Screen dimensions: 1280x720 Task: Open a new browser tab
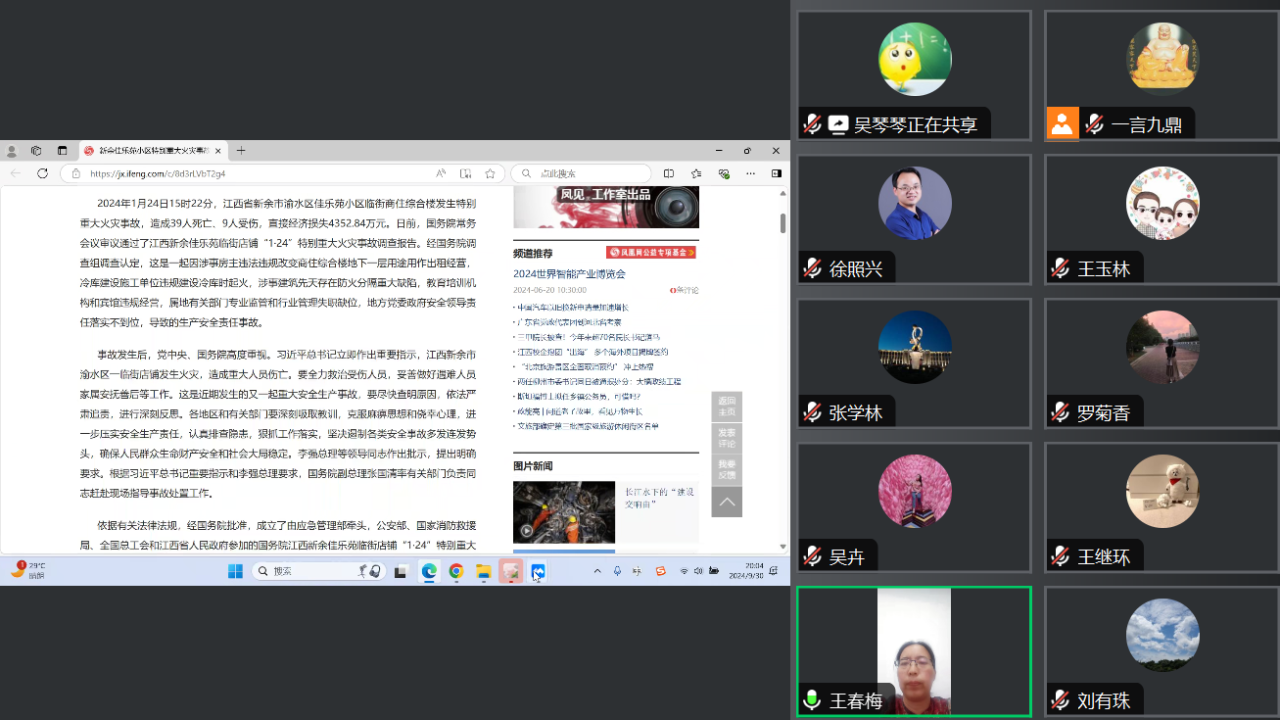pos(241,151)
